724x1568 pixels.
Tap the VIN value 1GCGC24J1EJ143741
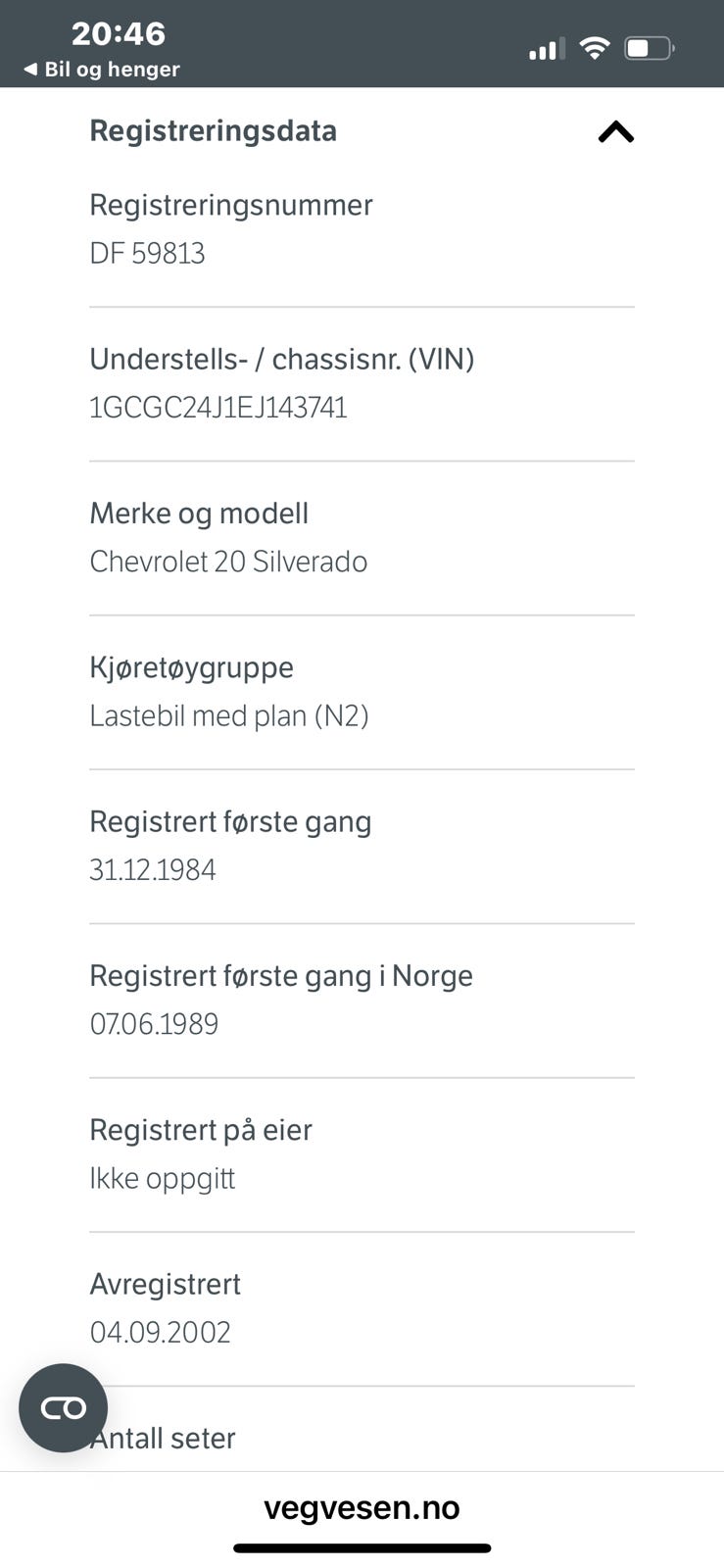pyautogui.click(x=217, y=408)
